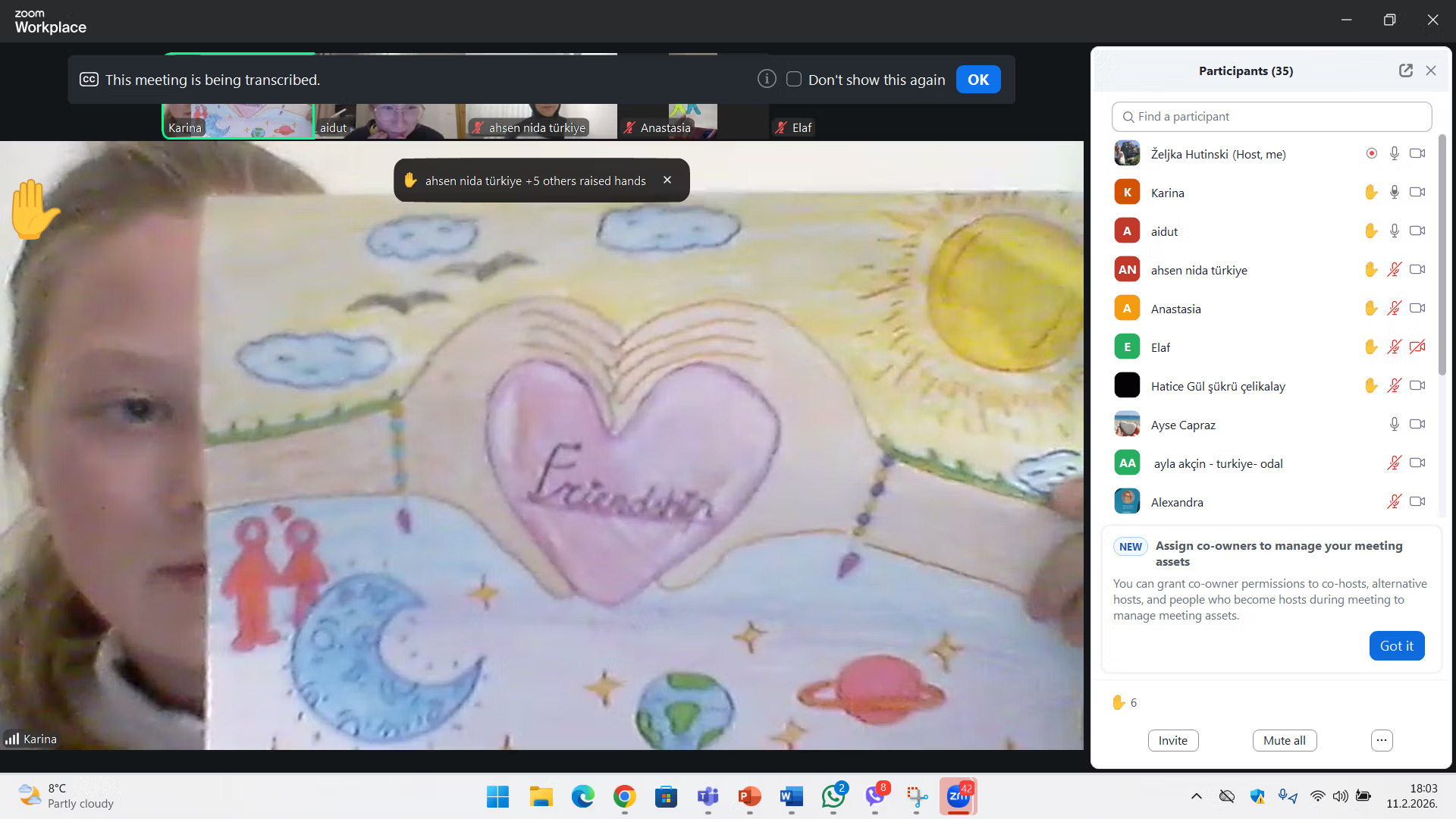Click Elaf's disabled camera icon

click(x=1417, y=347)
